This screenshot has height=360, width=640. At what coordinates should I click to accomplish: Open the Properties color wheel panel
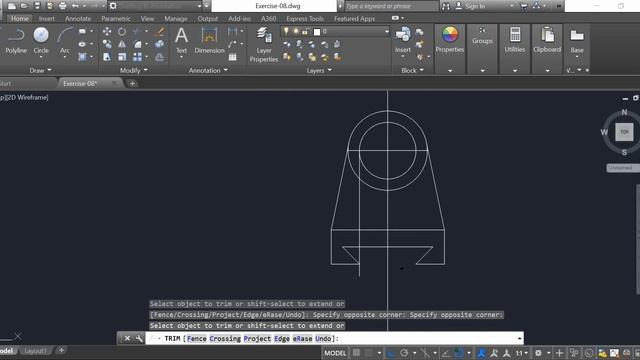[449, 40]
